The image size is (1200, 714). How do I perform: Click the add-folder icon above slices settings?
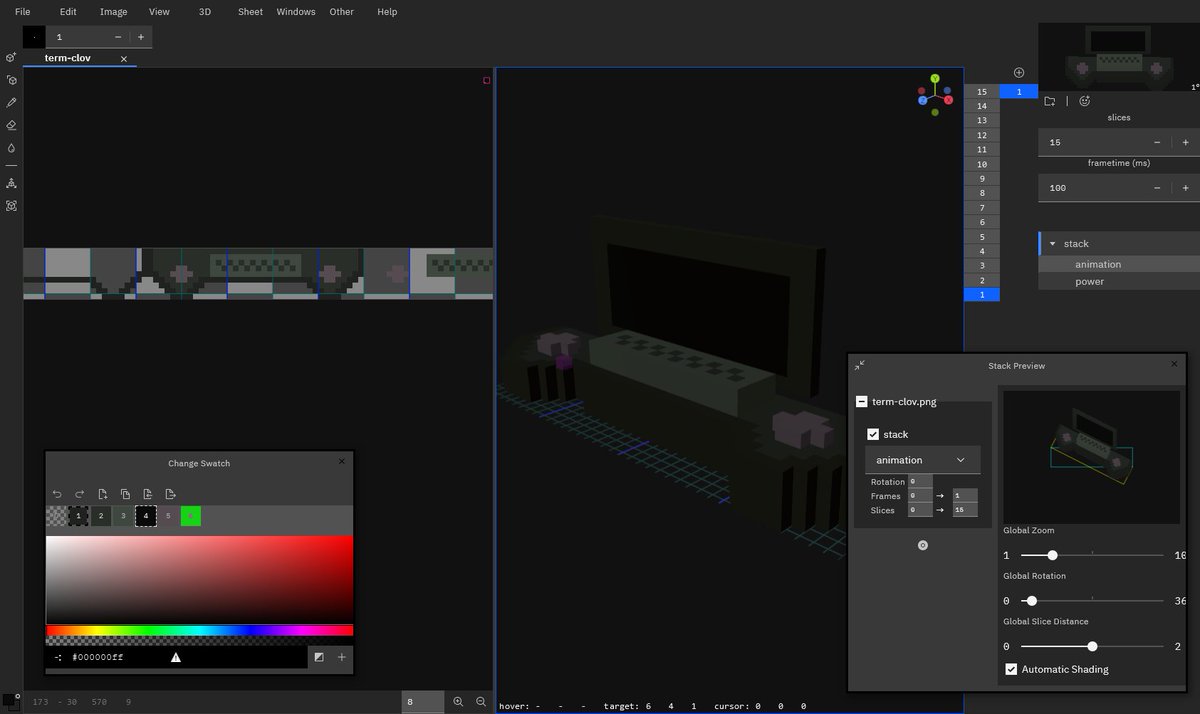(x=1049, y=101)
